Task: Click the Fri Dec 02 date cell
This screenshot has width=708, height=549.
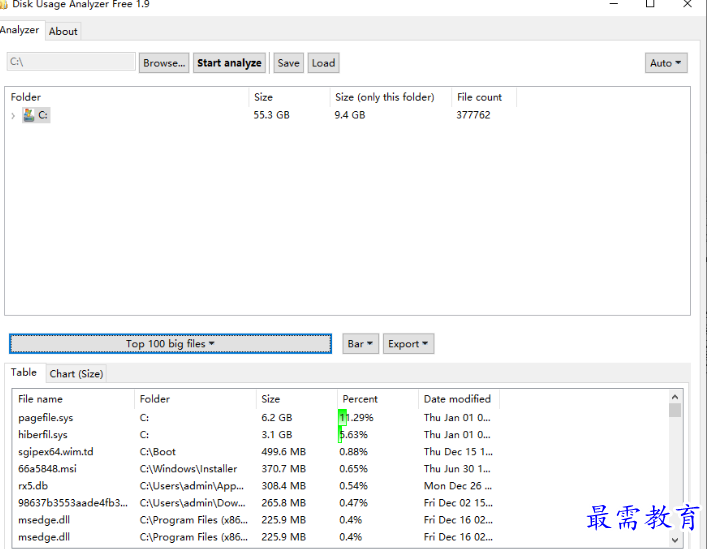Action: pyautogui.click(x=458, y=503)
